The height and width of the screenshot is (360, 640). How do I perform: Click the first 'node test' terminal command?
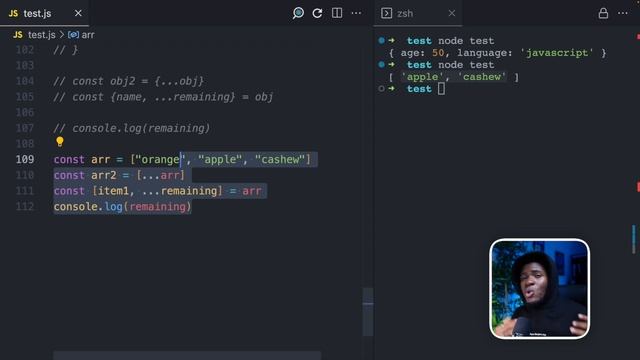[466, 41]
